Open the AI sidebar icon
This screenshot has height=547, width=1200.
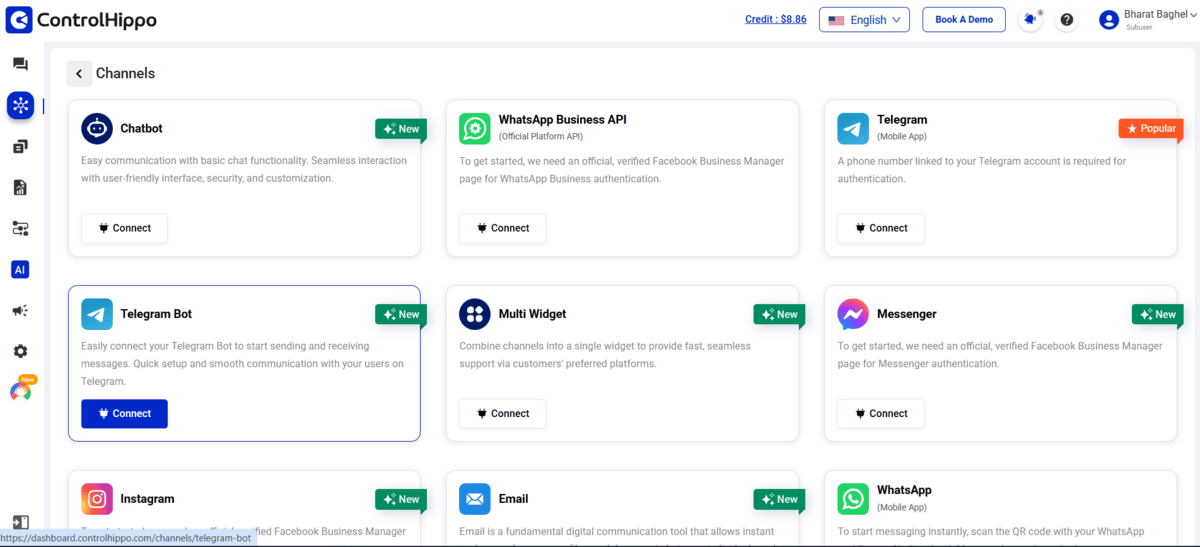[x=20, y=269]
